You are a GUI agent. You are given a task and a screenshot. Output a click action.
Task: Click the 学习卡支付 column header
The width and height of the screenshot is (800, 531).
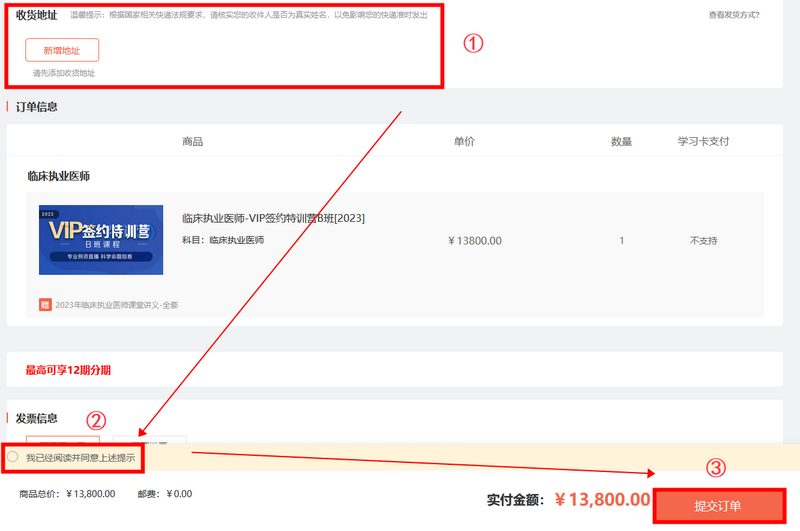(703, 141)
